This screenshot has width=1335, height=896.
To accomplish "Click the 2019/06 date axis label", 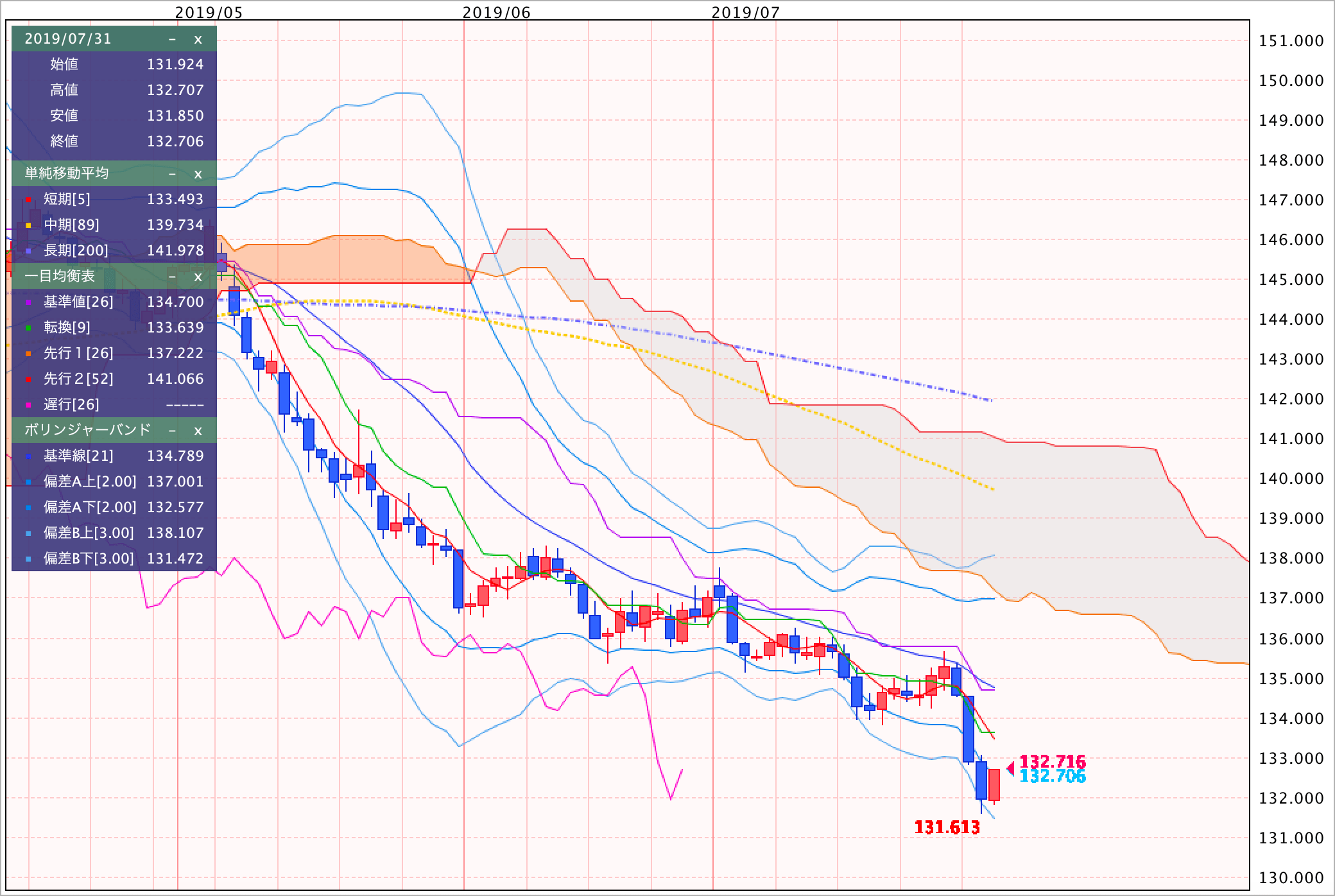I will [x=496, y=12].
